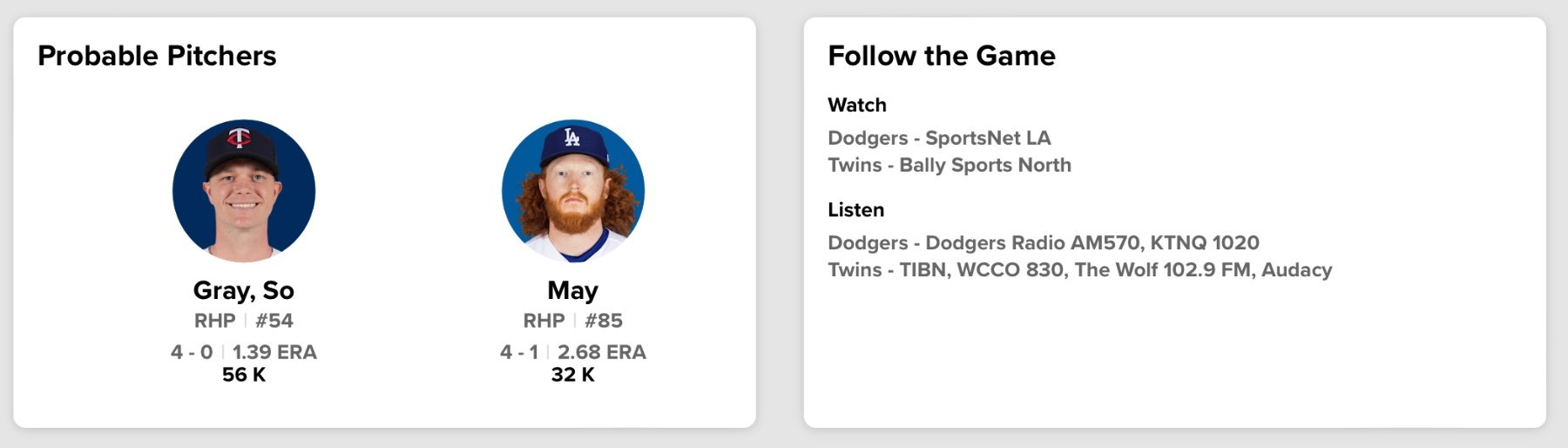Screen dimensions: 1568x448
Task: Click "Twins - Bally Sports North" broadcast listing
Action: (x=950, y=165)
